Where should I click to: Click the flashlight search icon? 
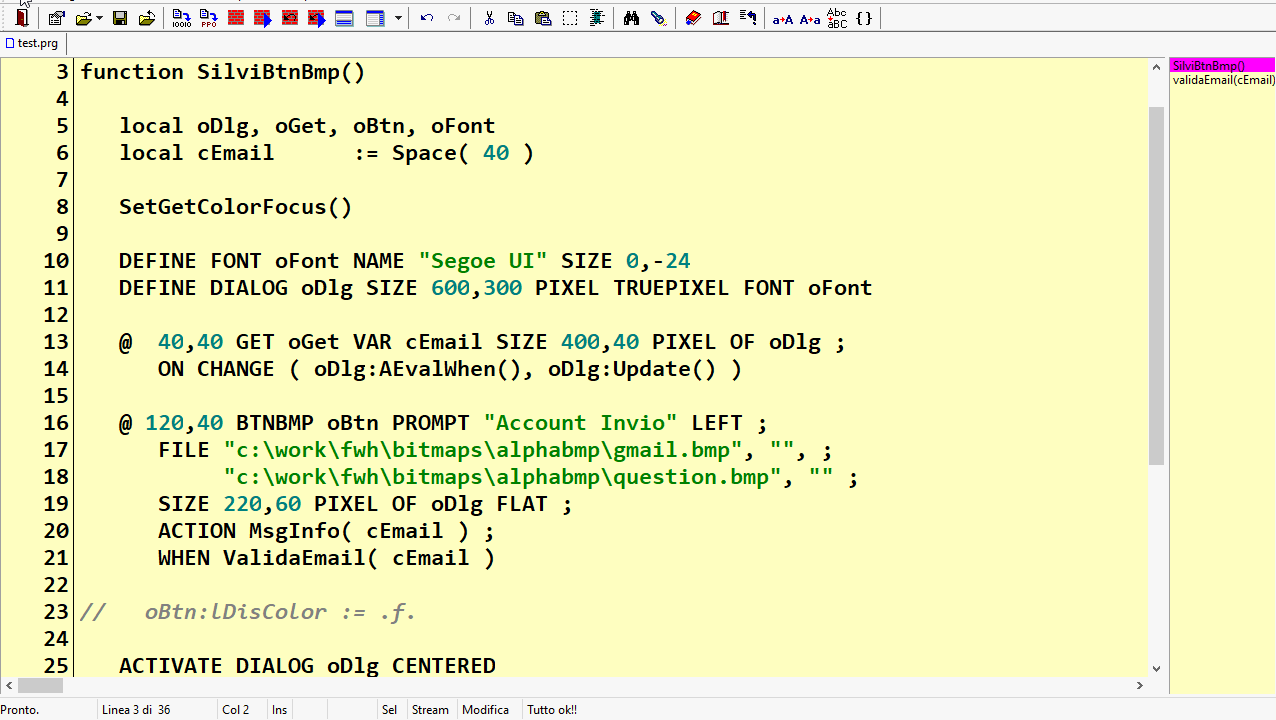[658, 18]
